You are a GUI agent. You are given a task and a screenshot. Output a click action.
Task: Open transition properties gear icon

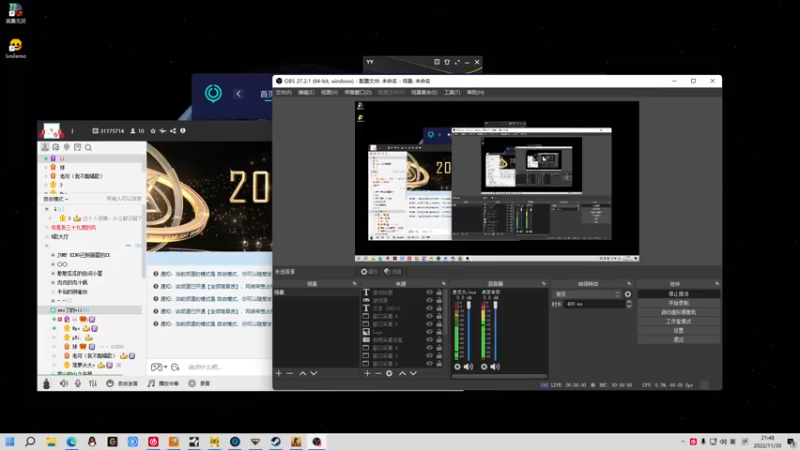point(628,294)
